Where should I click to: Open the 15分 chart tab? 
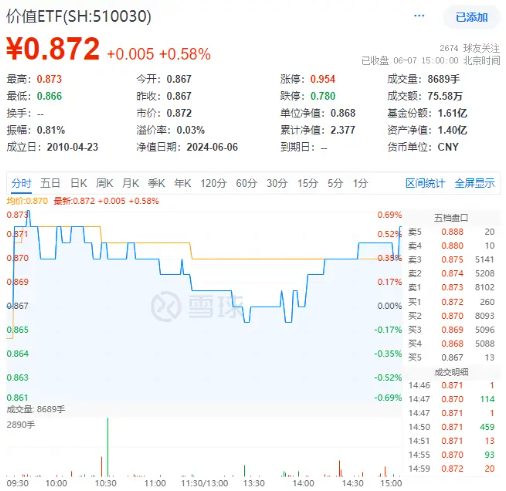tap(308, 183)
